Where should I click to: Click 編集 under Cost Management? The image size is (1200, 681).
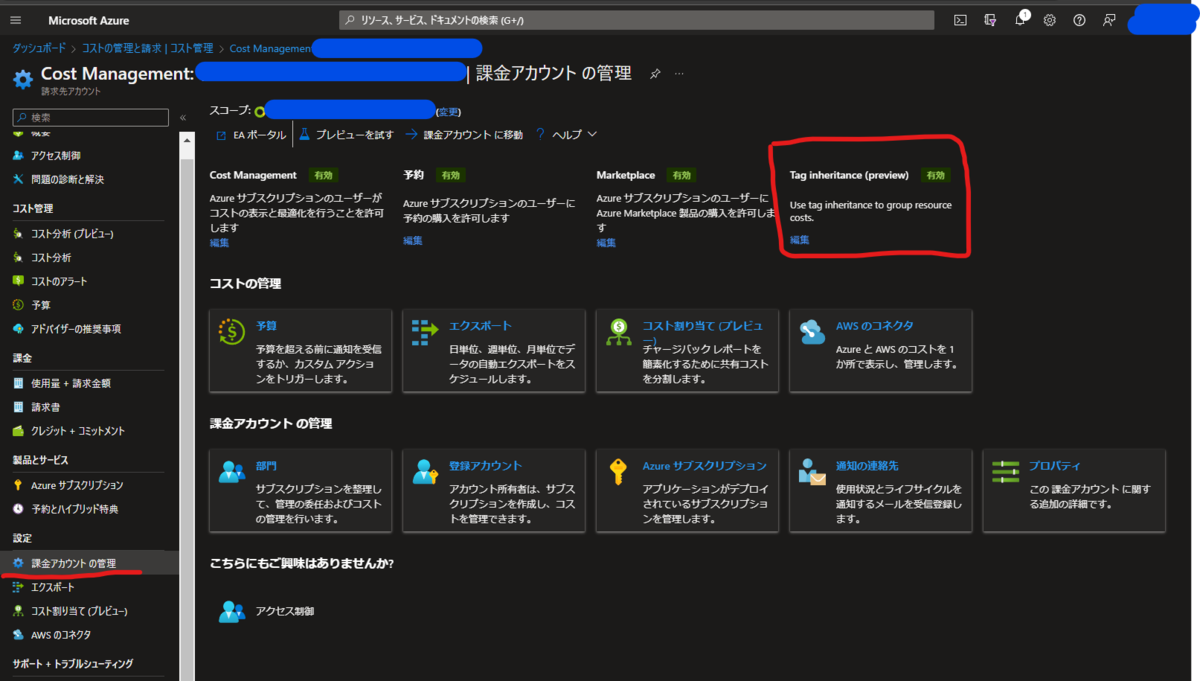point(219,242)
